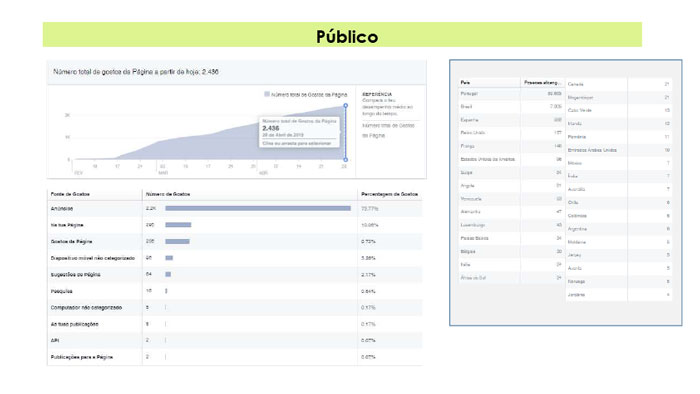
Task: Select Estados Unidos da América row
Action: coord(488,159)
